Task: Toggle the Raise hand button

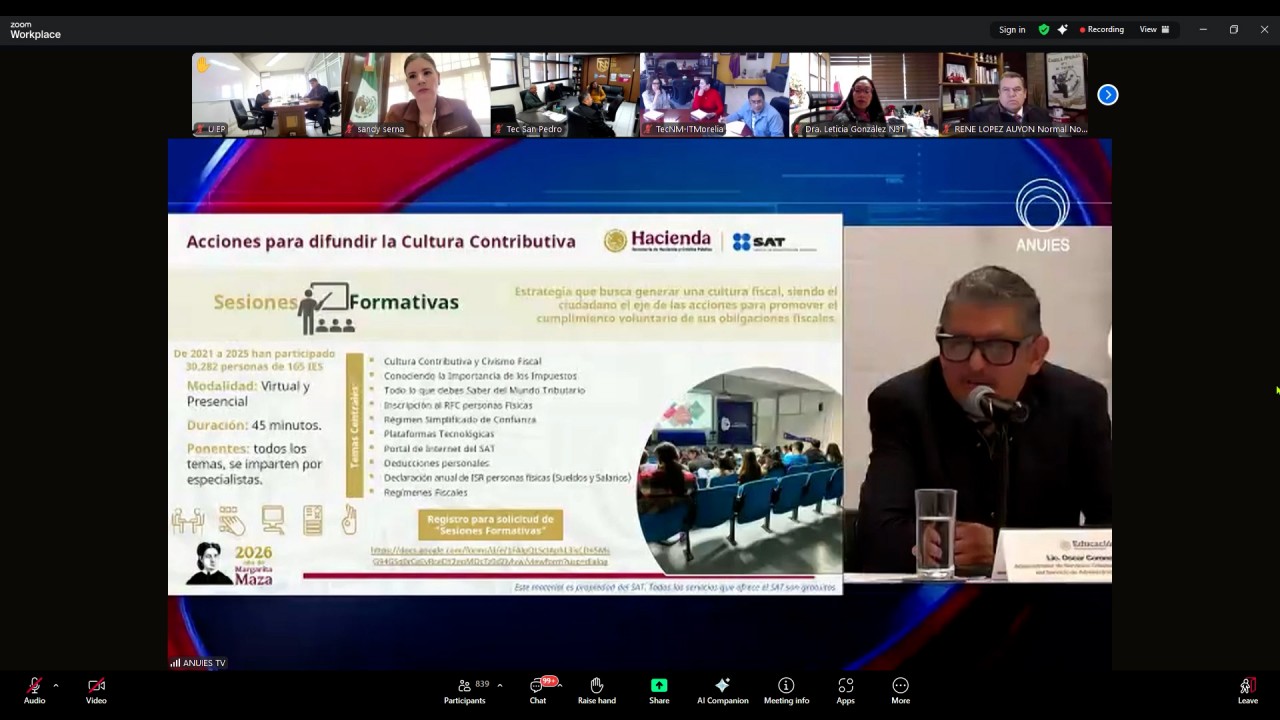Action: 596,690
